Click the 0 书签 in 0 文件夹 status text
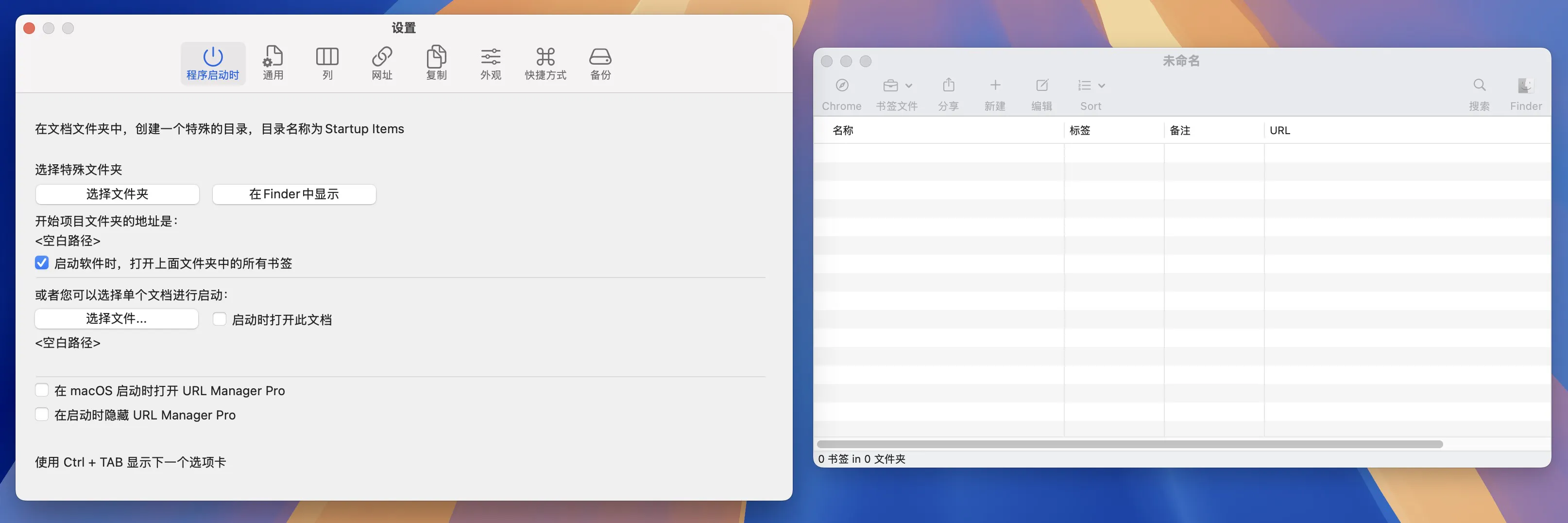Screen dimensions: 1568x523 tap(861, 459)
